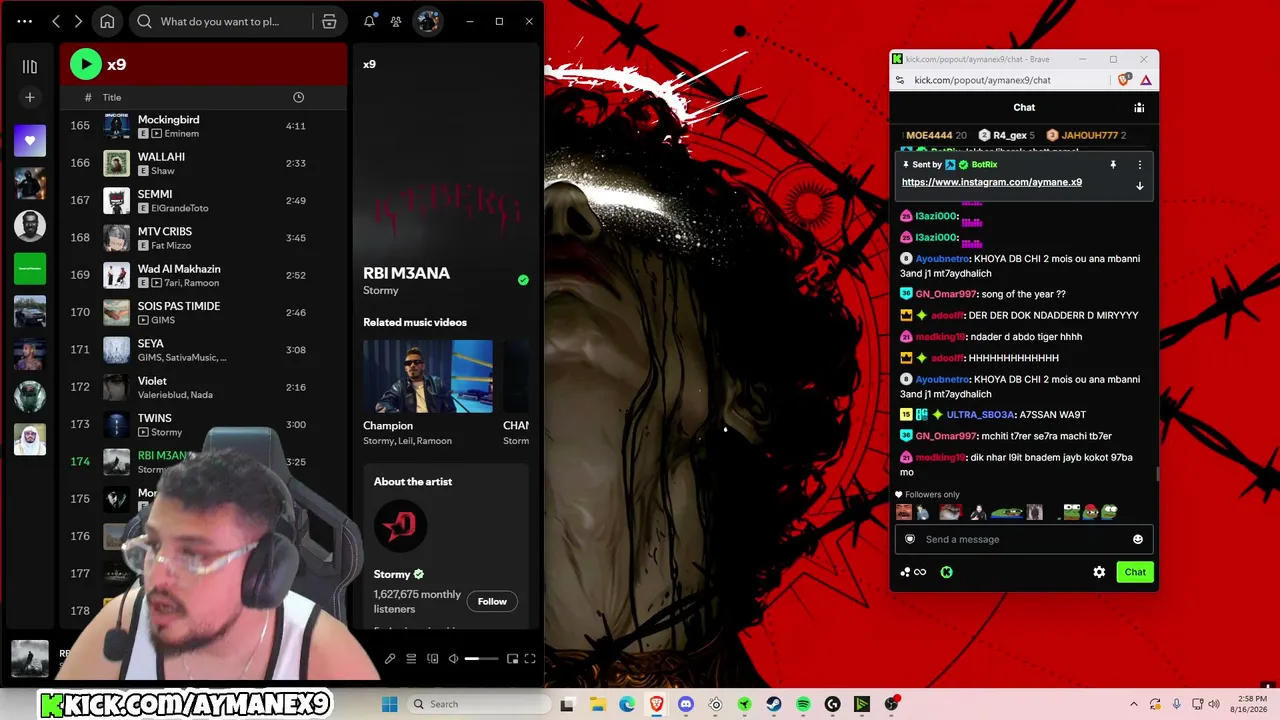The height and width of the screenshot is (720, 1280).
Task: Select the track Mockingbird by Eminem
Action: point(203,126)
